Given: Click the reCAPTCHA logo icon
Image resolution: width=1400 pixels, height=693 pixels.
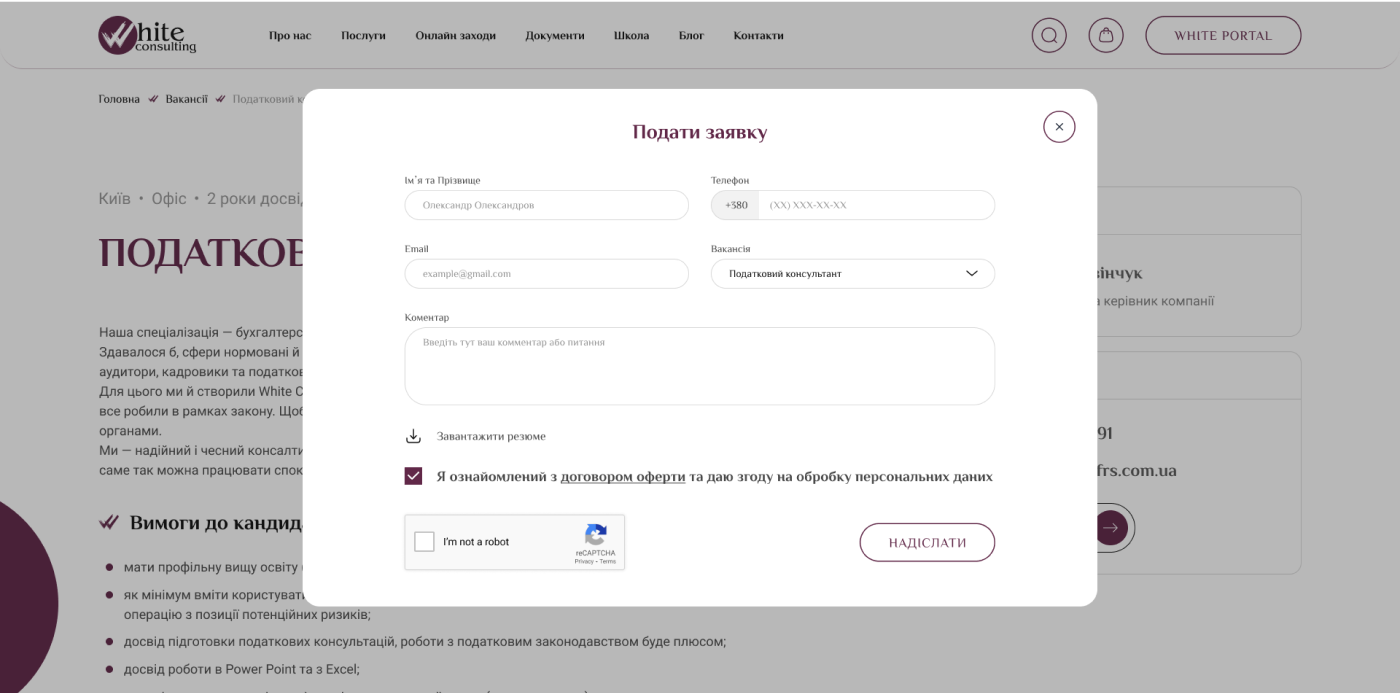Looking at the screenshot, I should click(x=596, y=534).
